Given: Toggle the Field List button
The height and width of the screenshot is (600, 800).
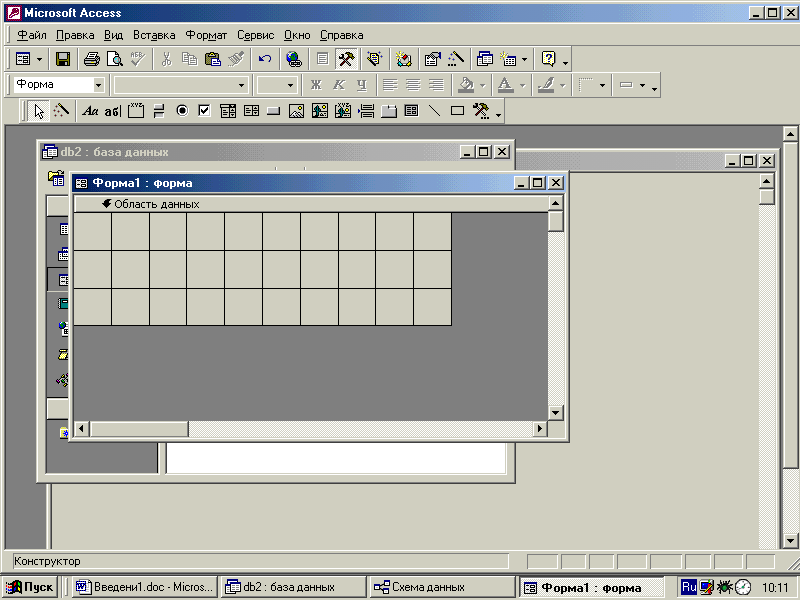Looking at the screenshot, I should pos(322,59).
